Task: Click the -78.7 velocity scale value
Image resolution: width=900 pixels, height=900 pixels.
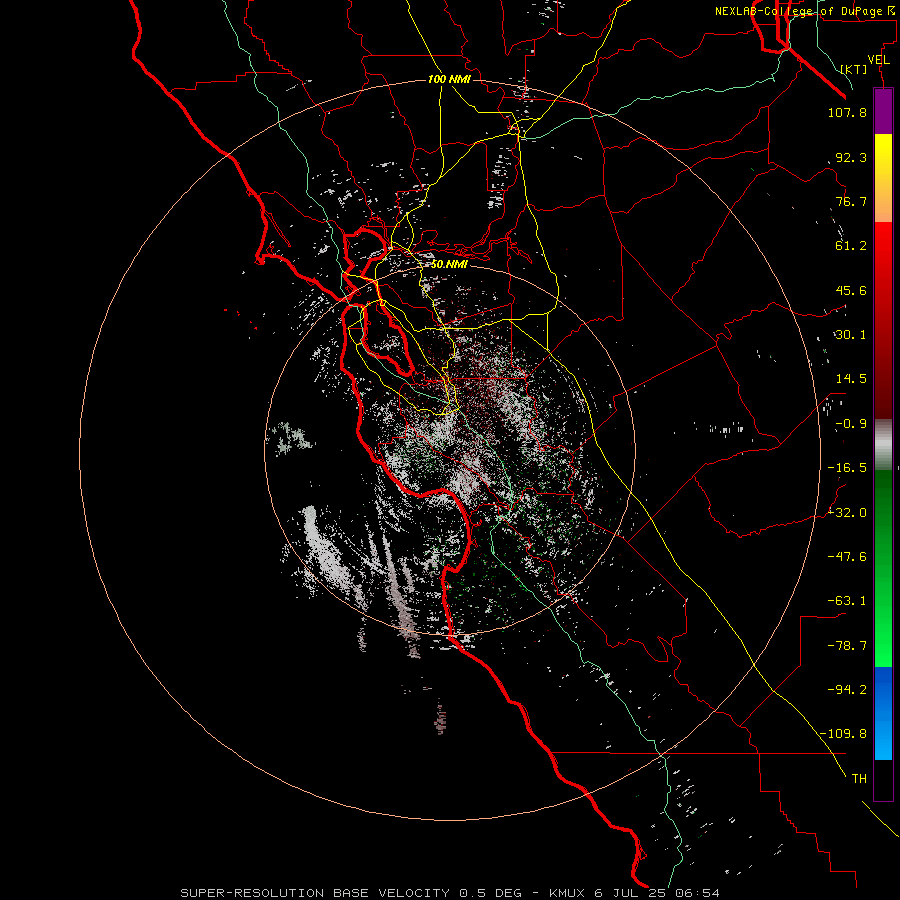Action: point(847,646)
